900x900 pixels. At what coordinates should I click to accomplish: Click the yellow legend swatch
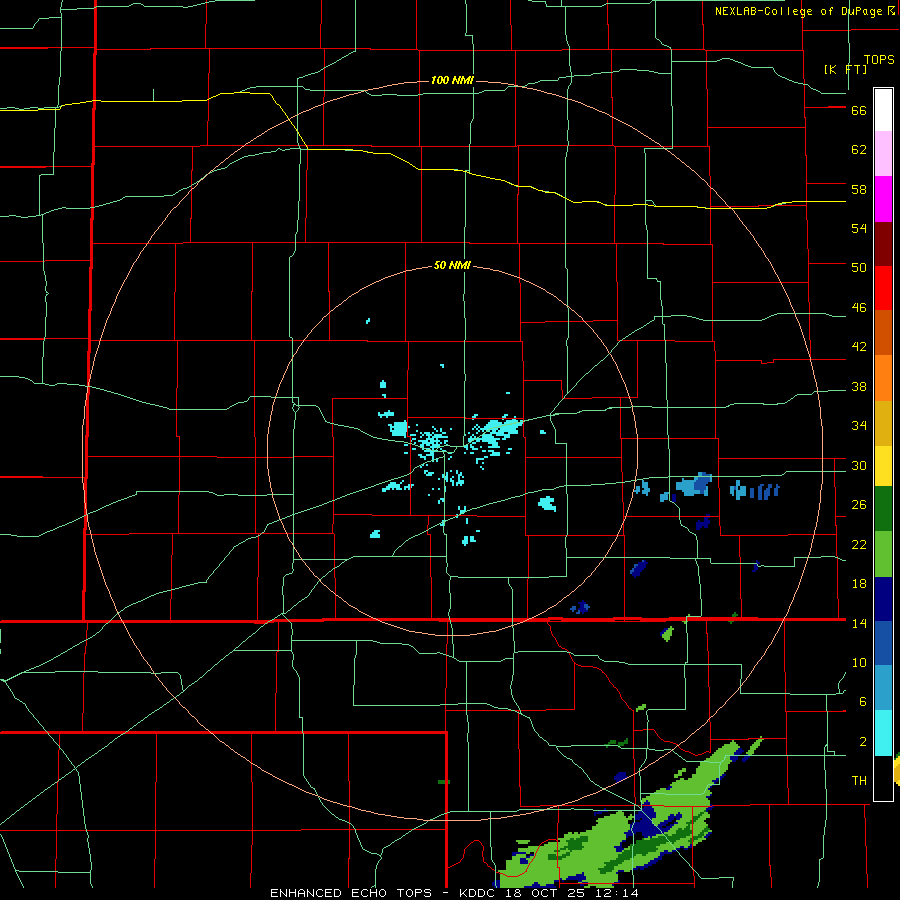click(x=883, y=466)
